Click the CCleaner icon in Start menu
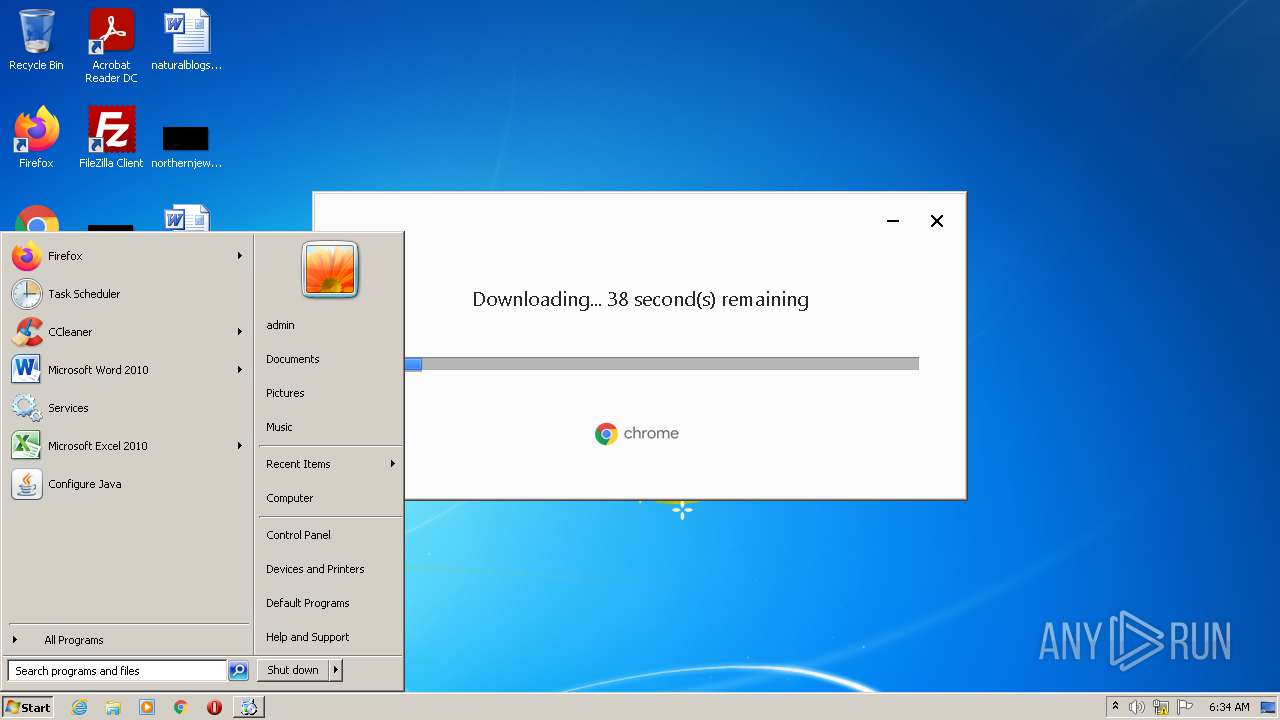1280x720 pixels. tap(27, 332)
